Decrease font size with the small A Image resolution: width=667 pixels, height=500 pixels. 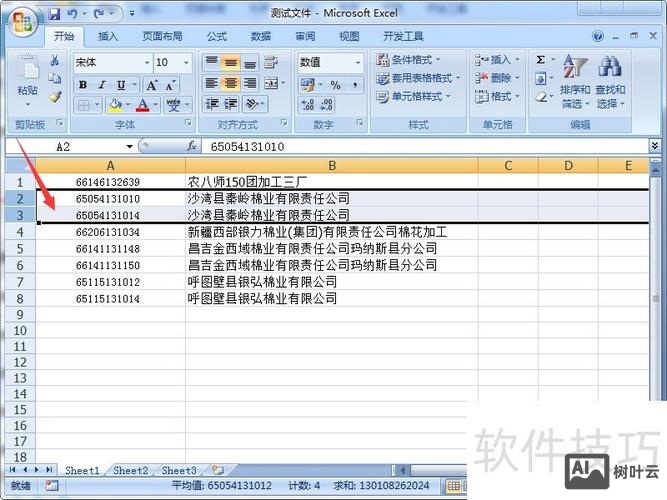[x=170, y=85]
